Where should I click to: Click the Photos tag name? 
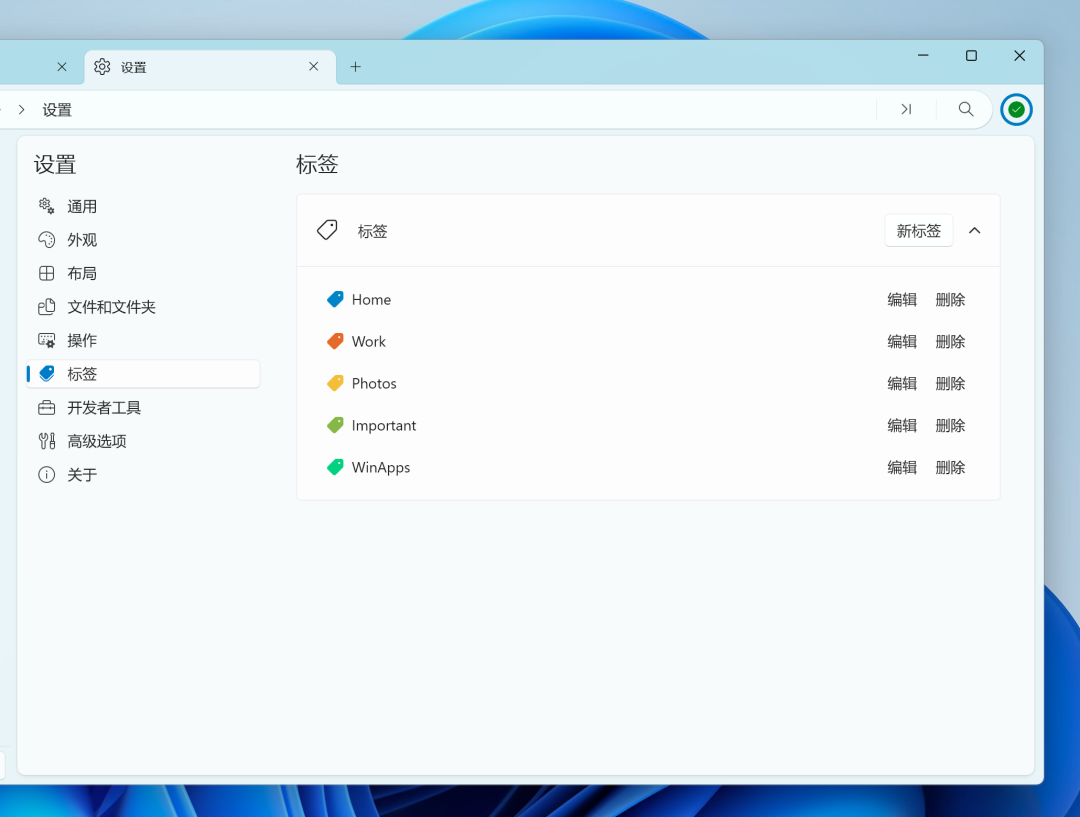pyautogui.click(x=374, y=384)
